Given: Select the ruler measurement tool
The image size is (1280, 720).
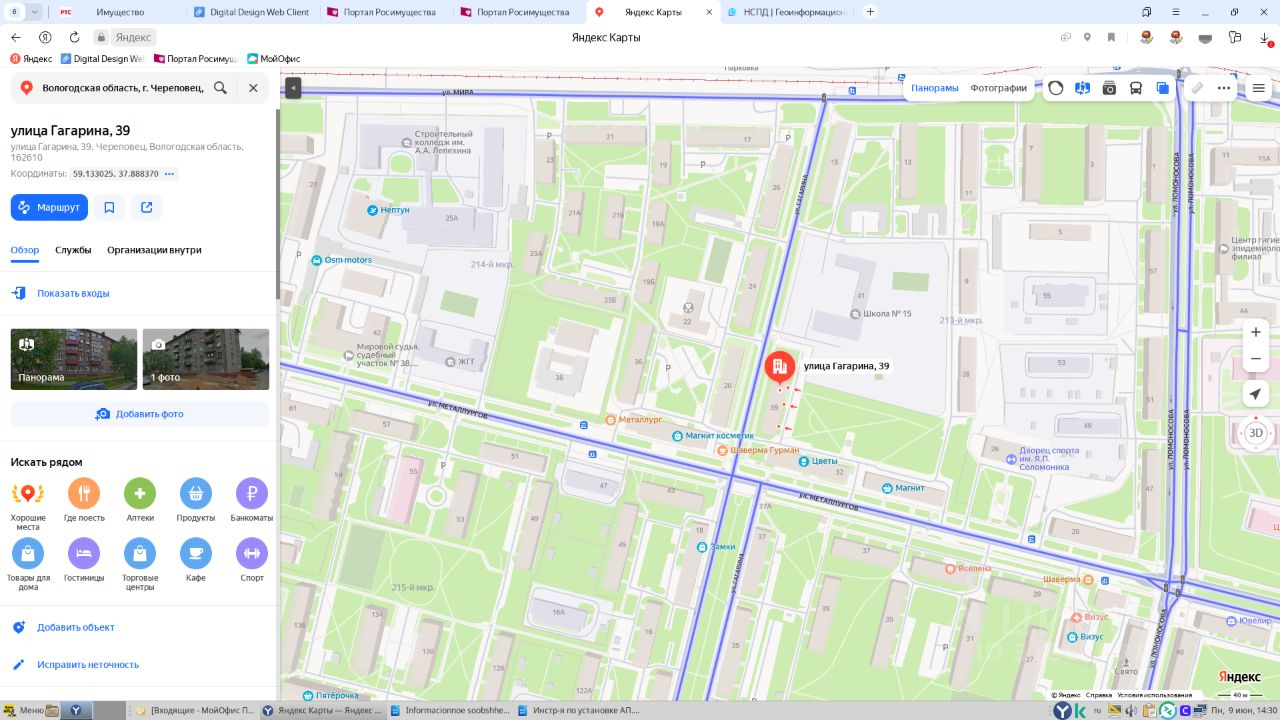Looking at the screenshot, I should (x=1197, y=88).
